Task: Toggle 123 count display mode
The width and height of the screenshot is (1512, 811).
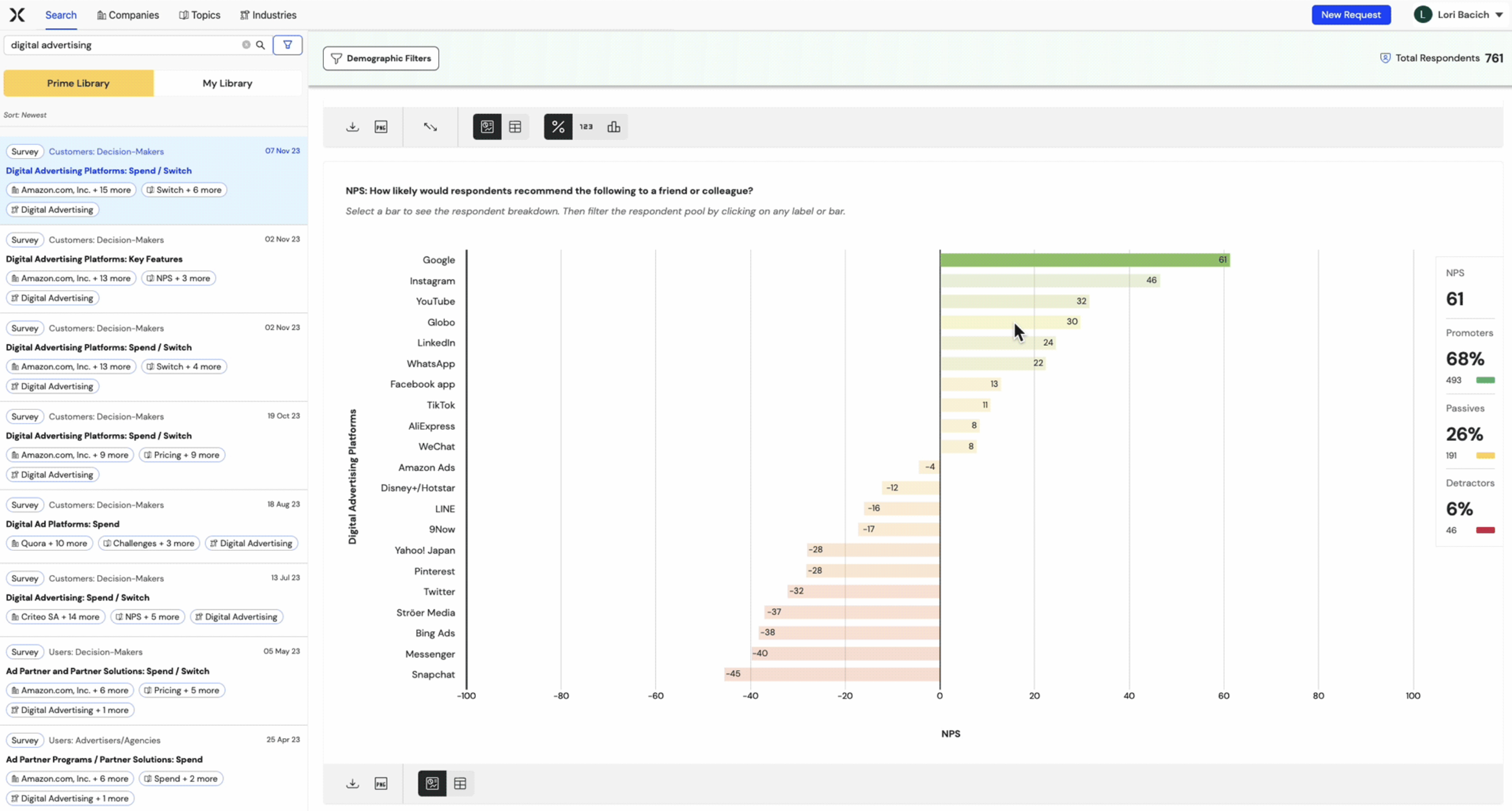Action: (586, 127)
